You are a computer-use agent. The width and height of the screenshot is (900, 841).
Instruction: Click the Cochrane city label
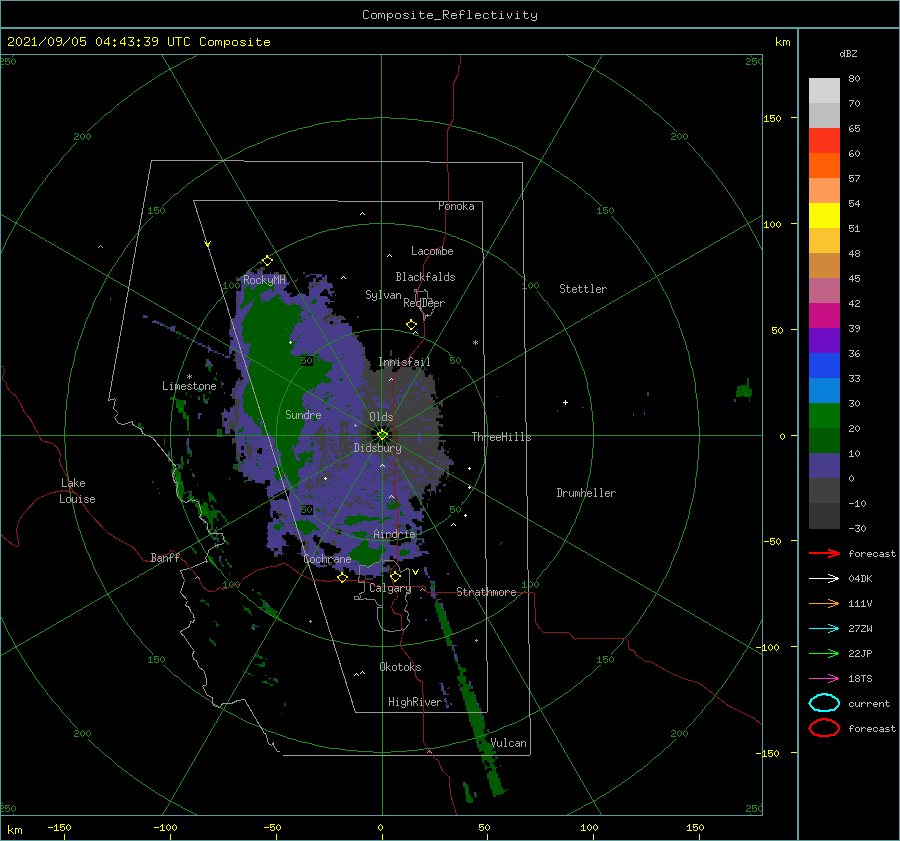coord(327,559)
